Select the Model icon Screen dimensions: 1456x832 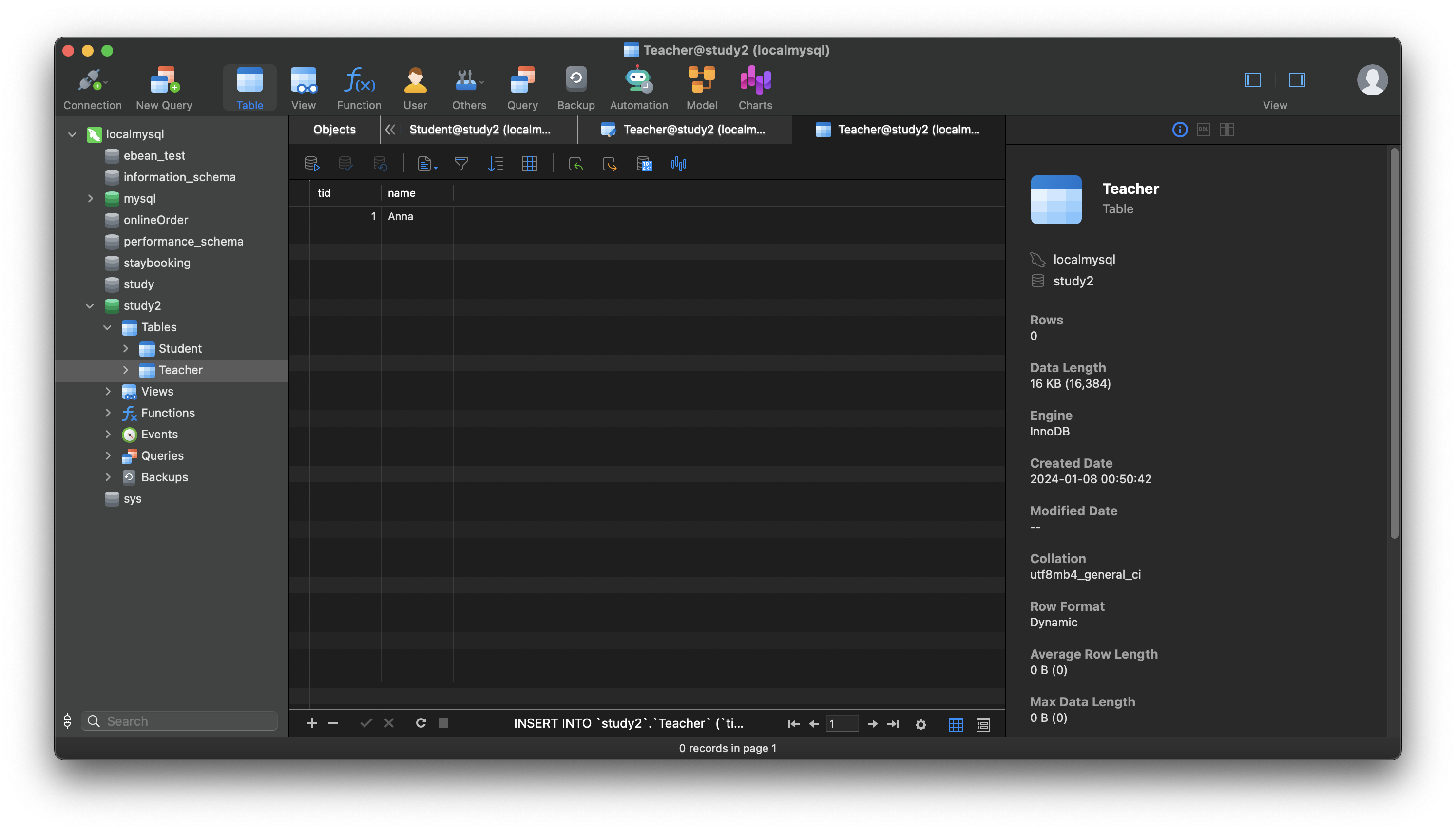pos(701,88)
